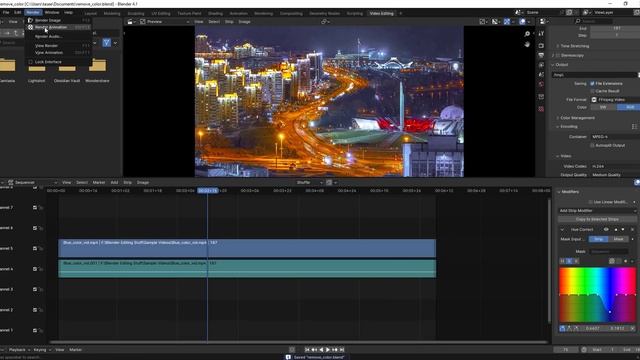Open View Render from the Render menu
This screenshot has height=360, width=640.
click(58, 46)
